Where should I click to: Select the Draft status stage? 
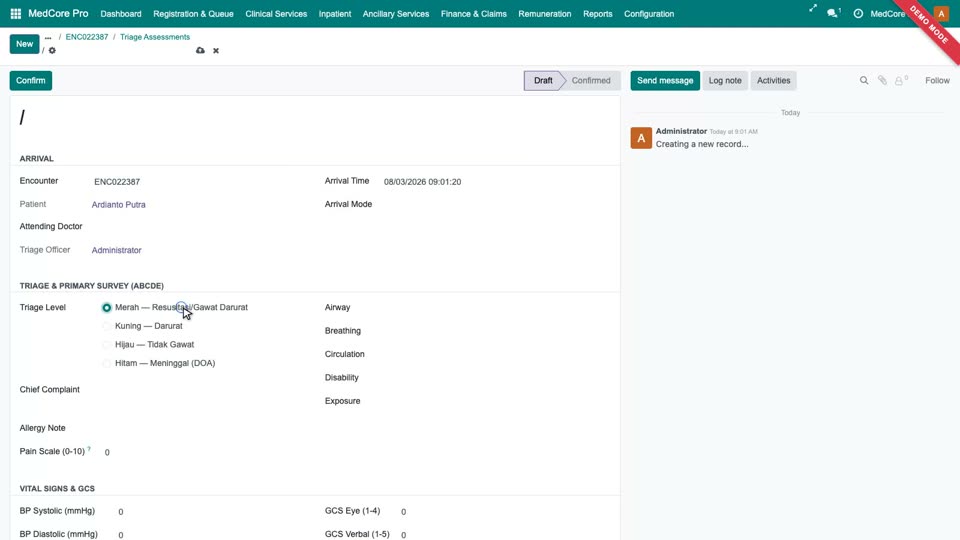[x=543, y=80]
